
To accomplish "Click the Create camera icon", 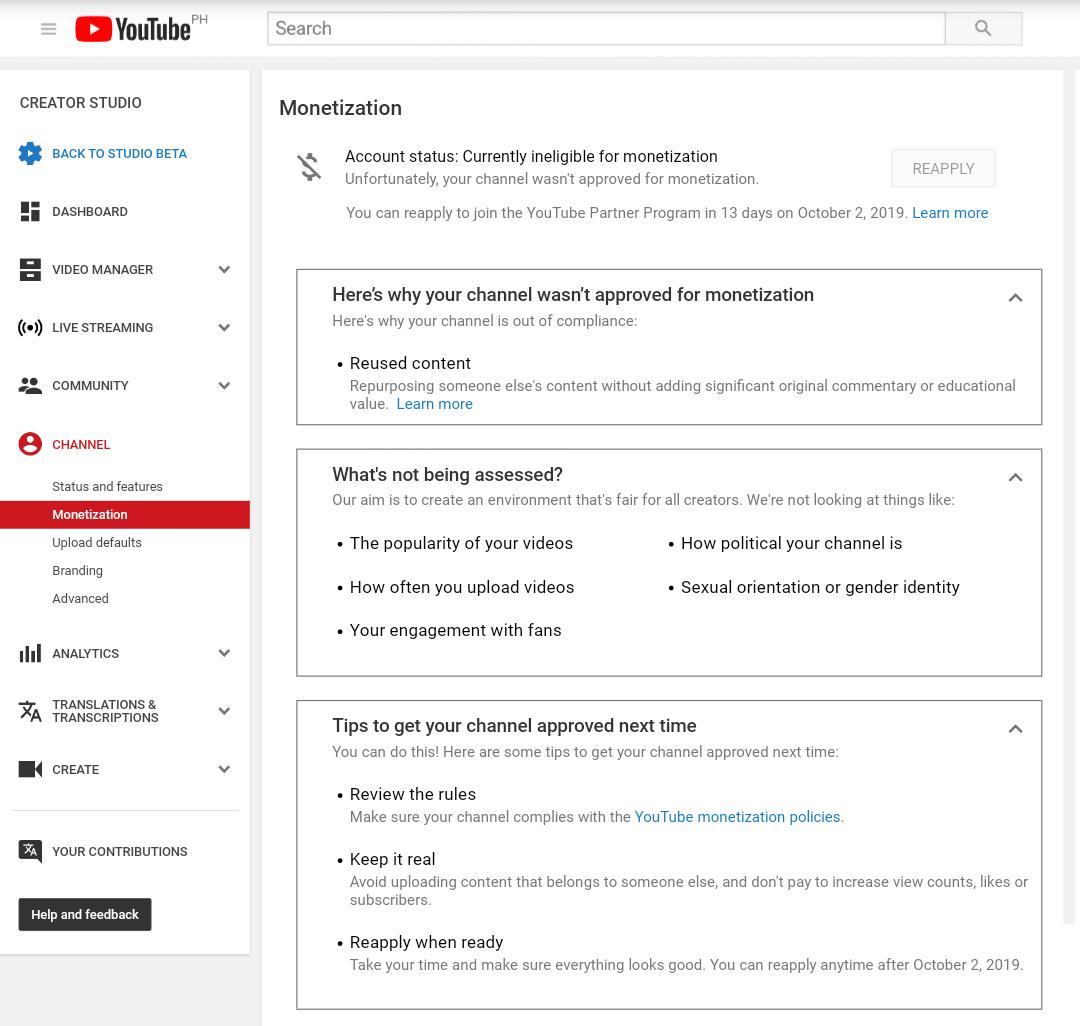I will 30,769.
